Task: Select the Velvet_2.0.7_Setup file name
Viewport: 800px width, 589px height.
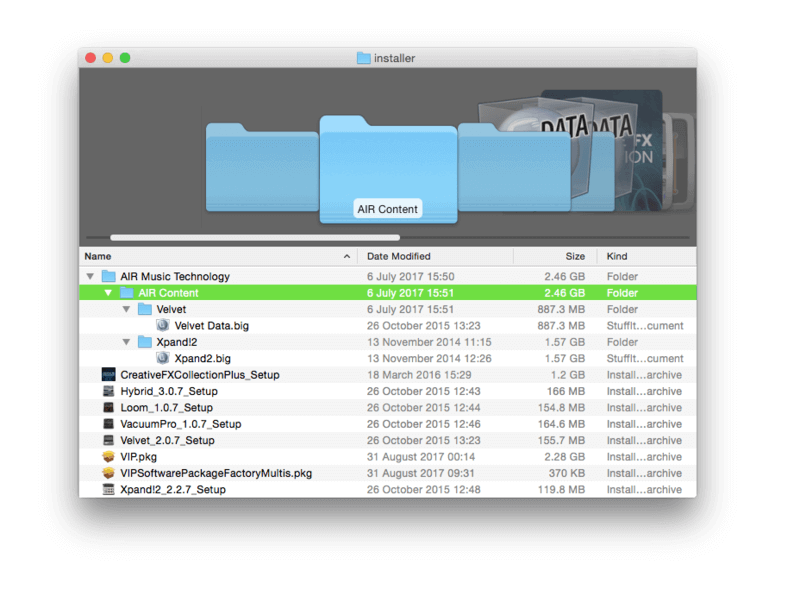Action: (x=167, y=440)
